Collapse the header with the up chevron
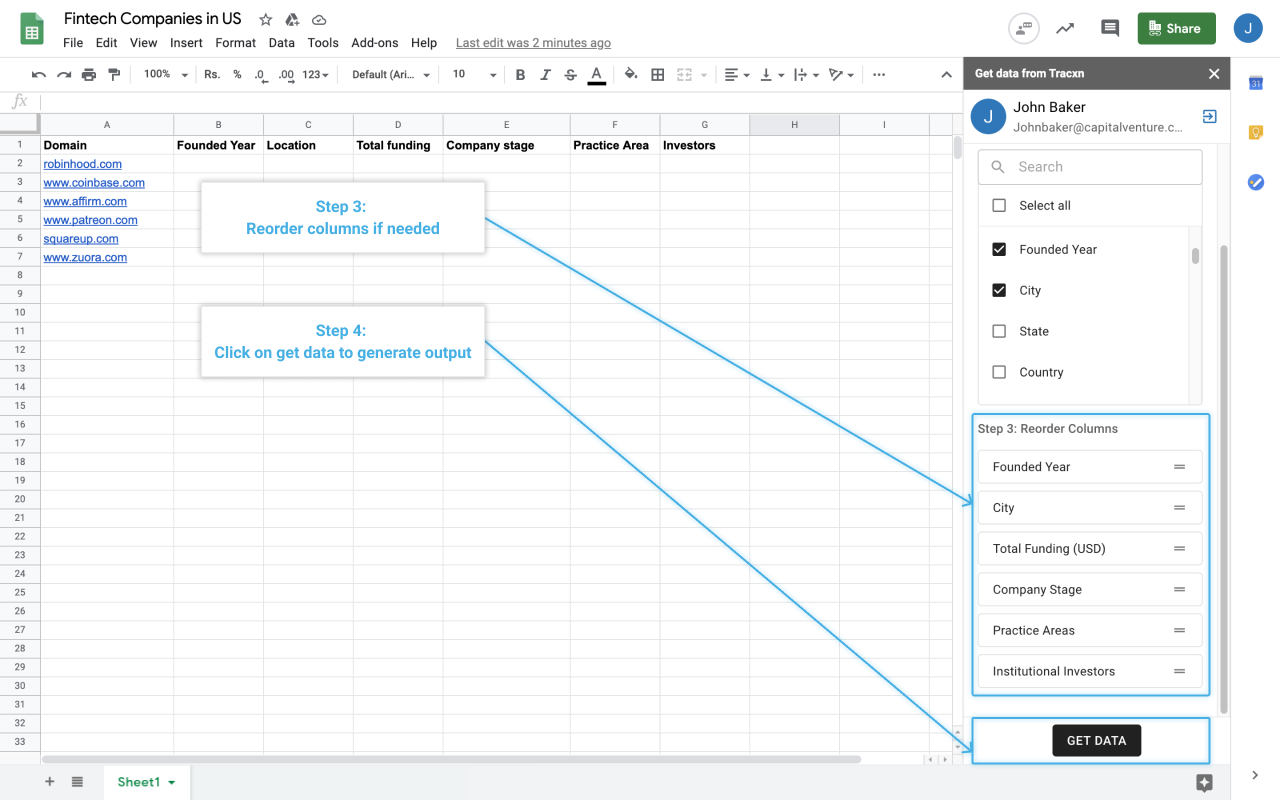The width and height of the screenshot is (1280, 800). (x=946, y=75)
